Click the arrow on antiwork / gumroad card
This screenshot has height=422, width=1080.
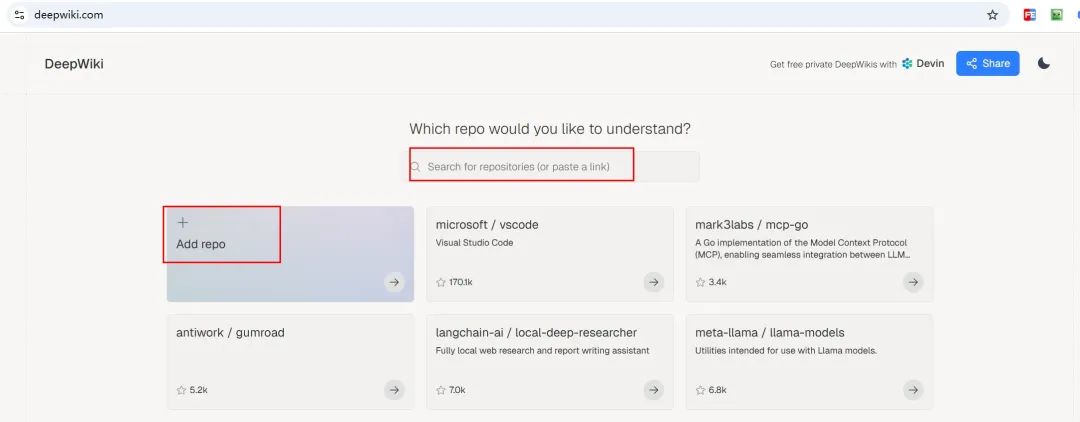click(x=394, y=390)
